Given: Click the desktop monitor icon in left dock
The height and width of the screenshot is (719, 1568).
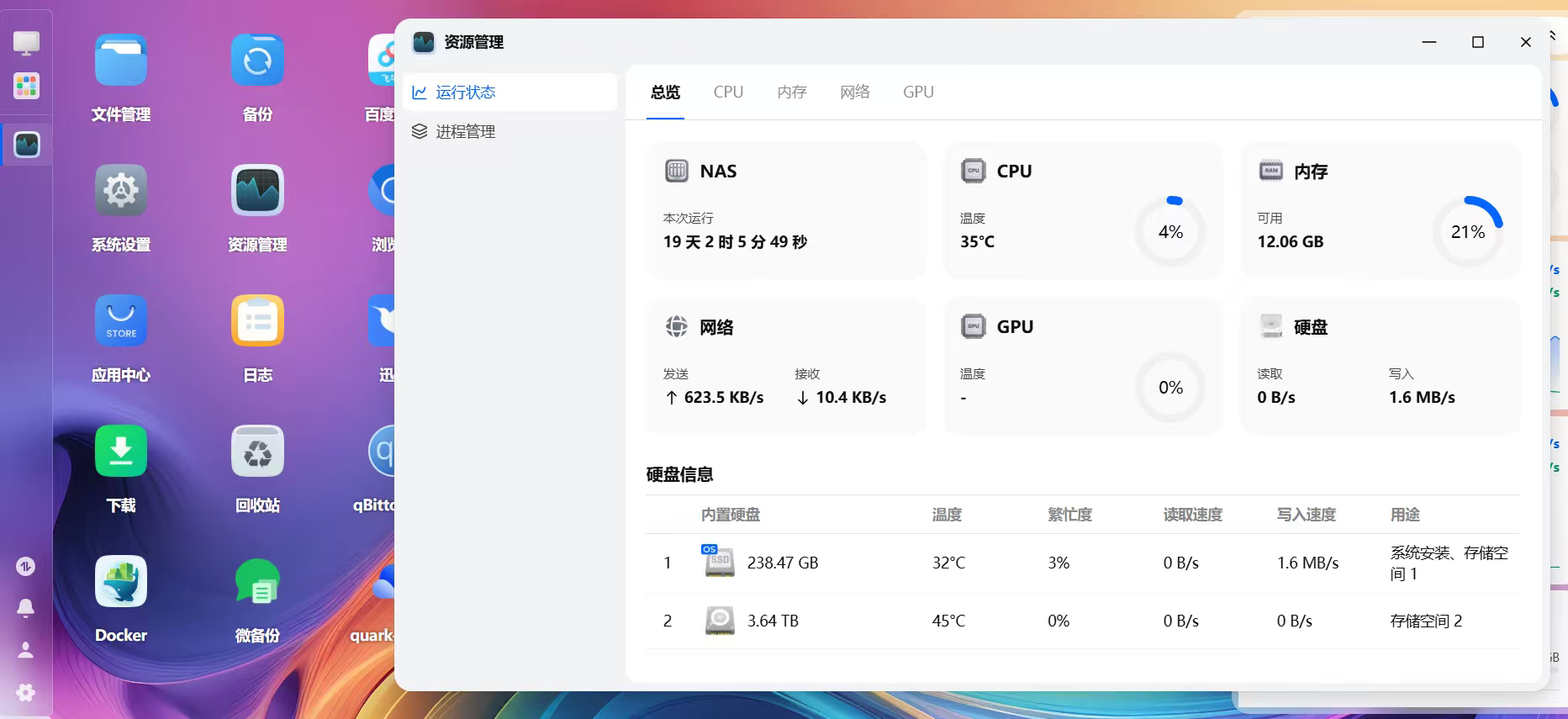Looking at the screenshot, I should click(x=26, y=42).
